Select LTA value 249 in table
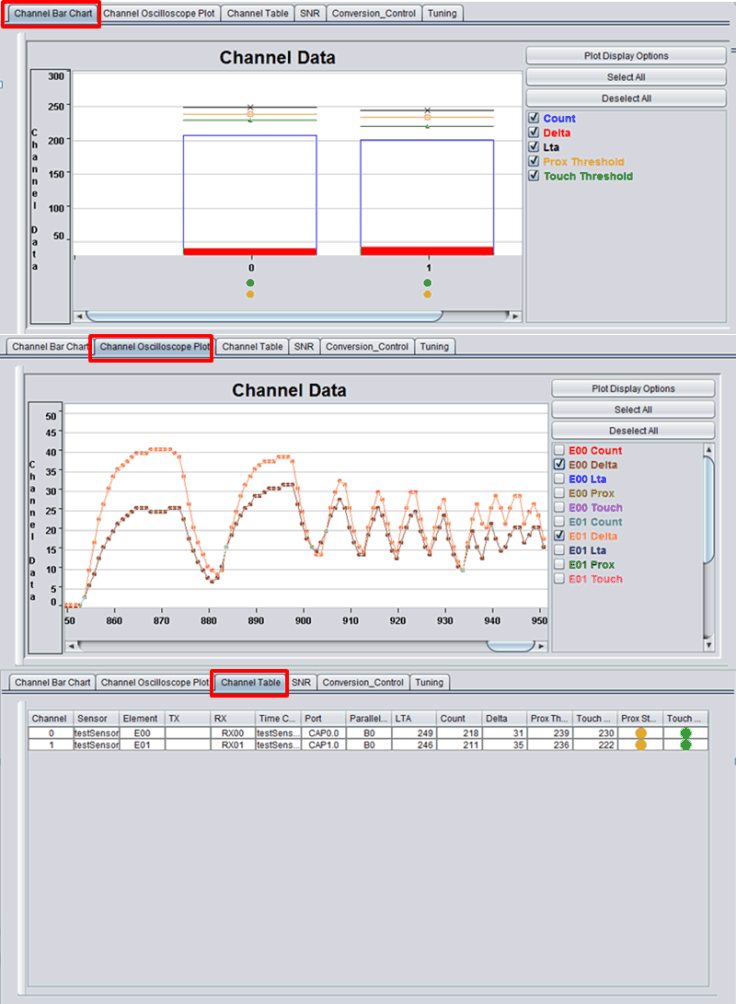Viewport: 736px width, 1004px height. pos(414,733)
